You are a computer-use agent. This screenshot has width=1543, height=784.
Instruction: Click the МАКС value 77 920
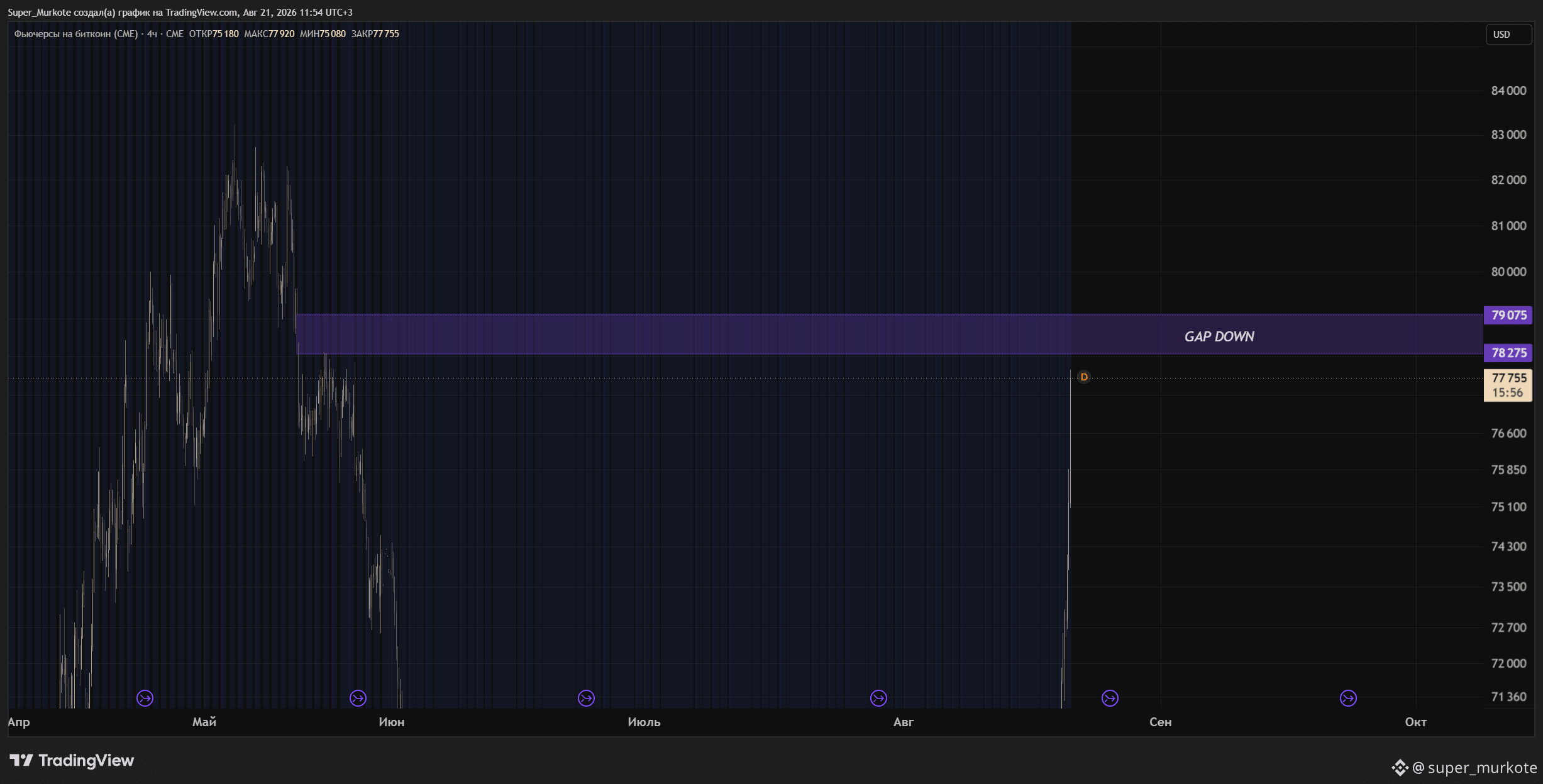pyautogui.click(x=281, y=34)
